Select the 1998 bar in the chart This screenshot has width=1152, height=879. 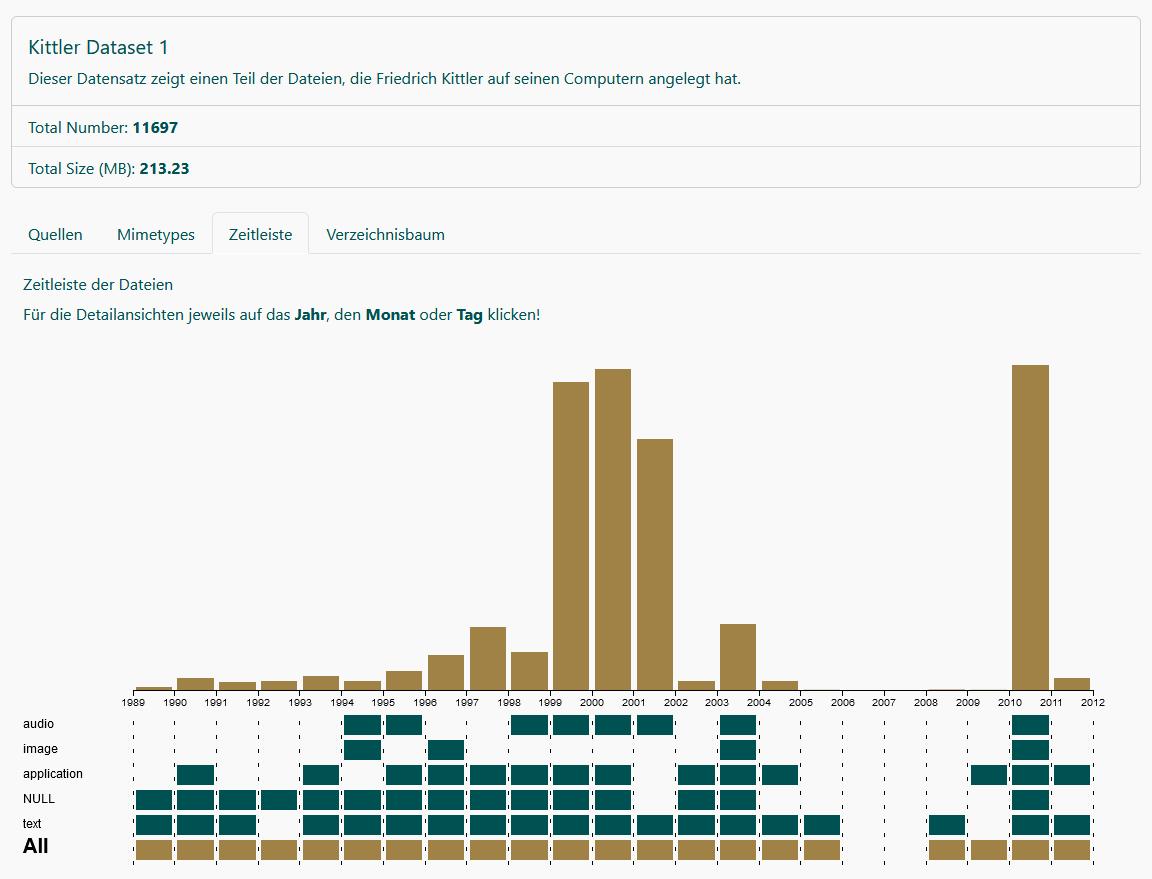click(530, 671)
